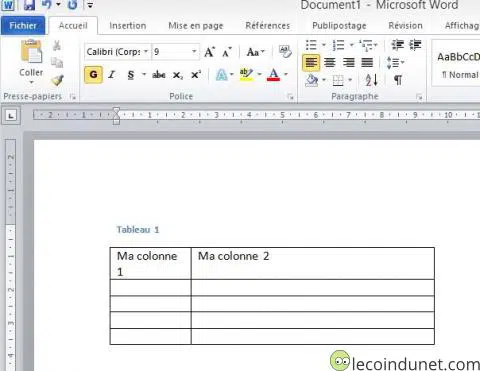The width and height of the screenshot is (480, 371).
Task: Open the Références tab
Action: [x=268, y=26]
